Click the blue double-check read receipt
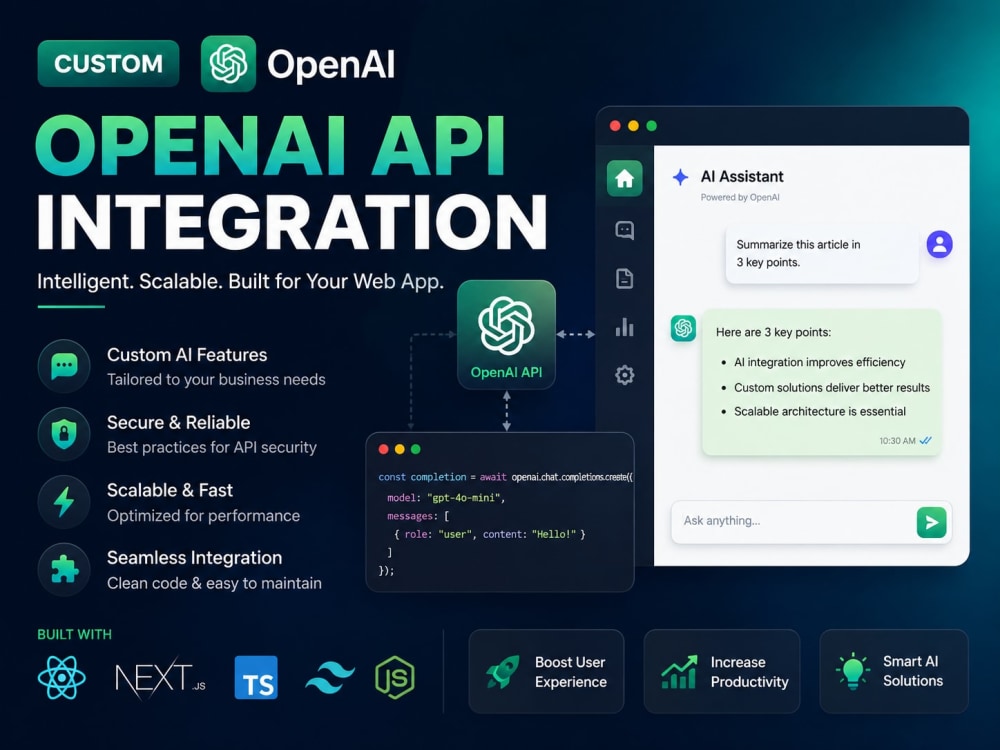The height and width of the screenshot is (750, 1000). pyautogui.click(x=926, y=441)
